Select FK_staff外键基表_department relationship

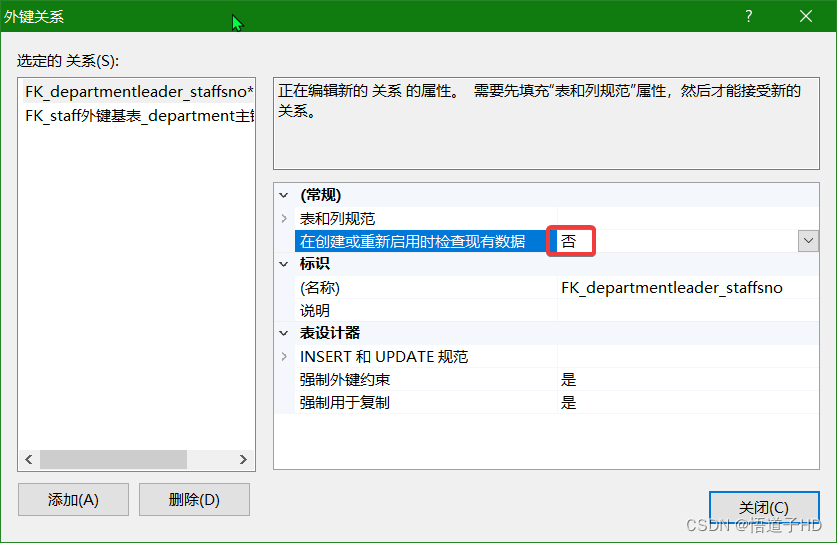[x=139, y=115]
